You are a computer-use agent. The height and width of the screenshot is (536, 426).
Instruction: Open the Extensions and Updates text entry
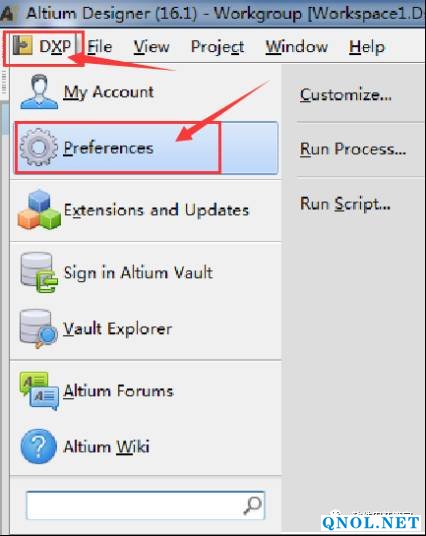tap(157, 210)
